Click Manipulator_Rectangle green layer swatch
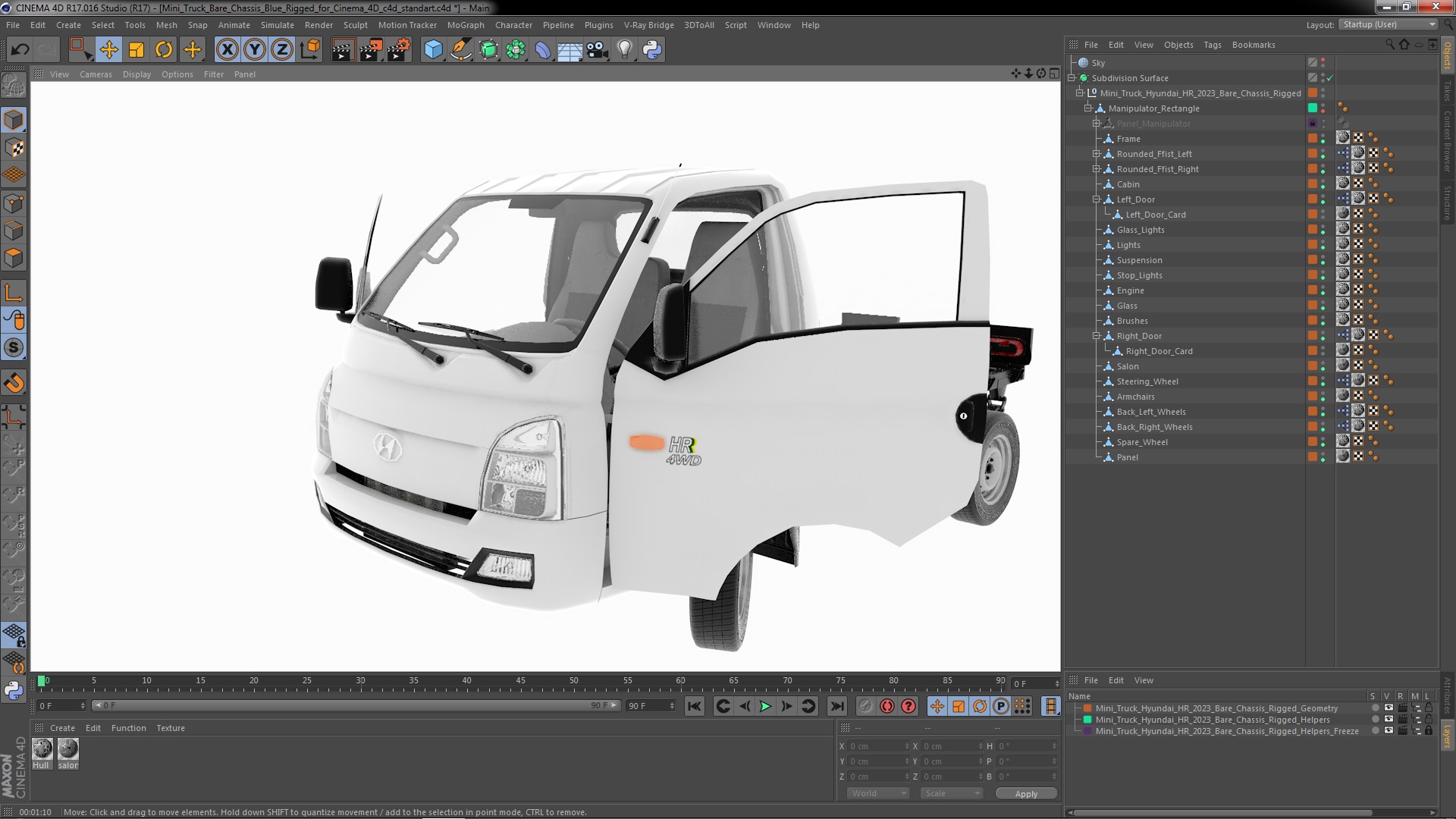The width and height of the screenshot is (1456, 819). click(1313, 108)
